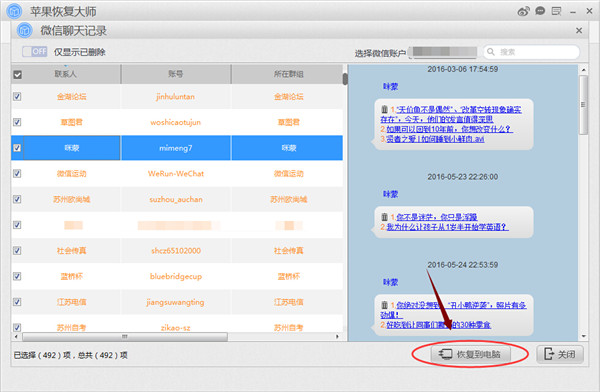Image resolution: width=600 pixels, height=392 pixels.
Task: Uncheck the 金湖论坛 row checkbox
Action: [17, 96]
